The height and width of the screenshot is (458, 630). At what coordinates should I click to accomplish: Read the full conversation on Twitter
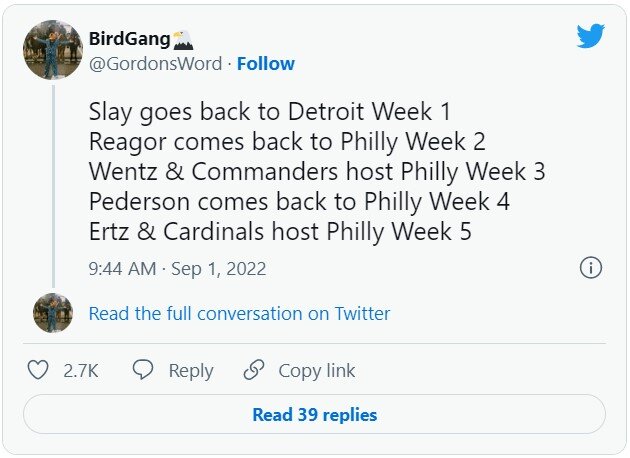pos(239,314)
